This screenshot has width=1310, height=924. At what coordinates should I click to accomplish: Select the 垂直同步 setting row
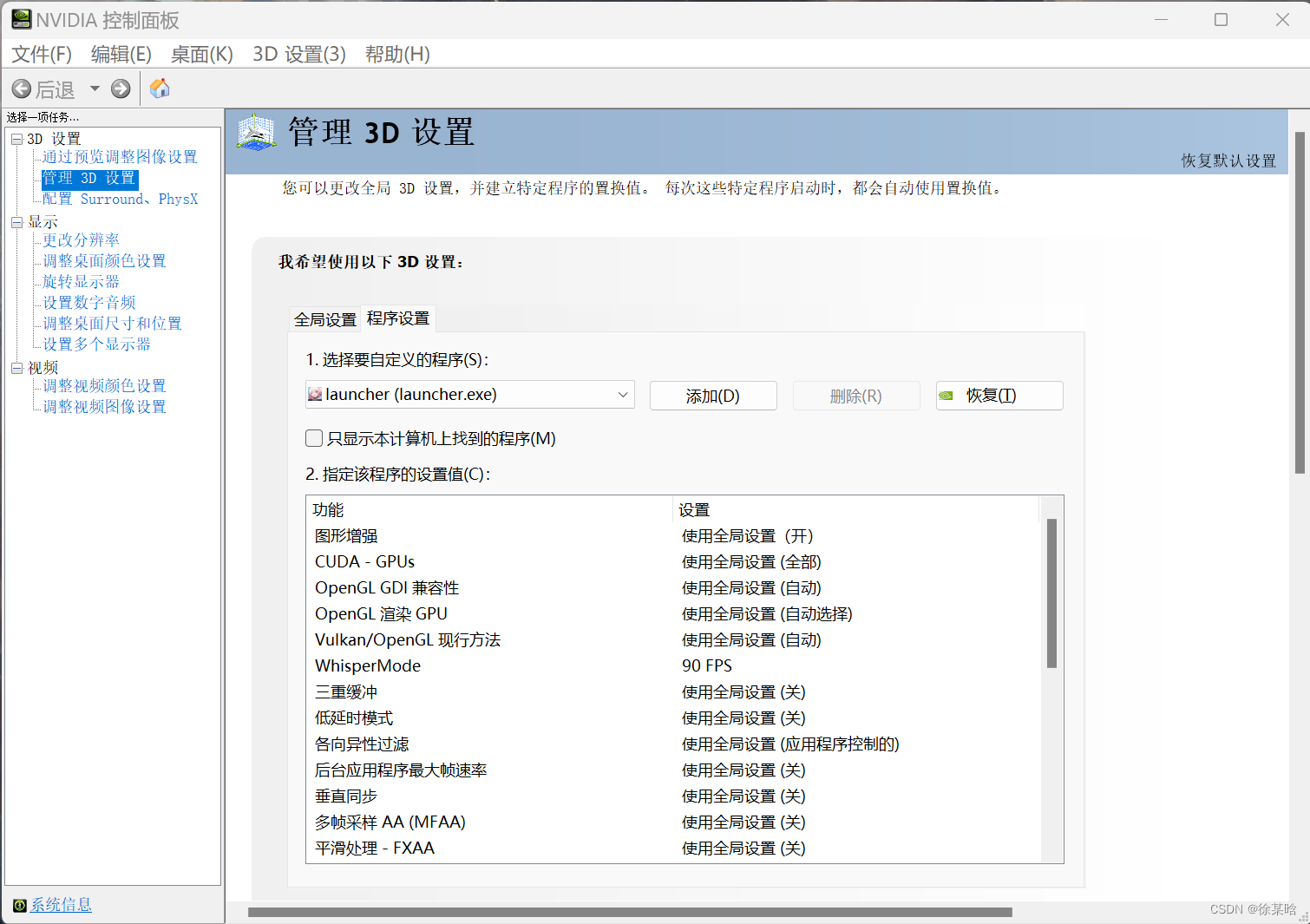(x=672, y=796)
